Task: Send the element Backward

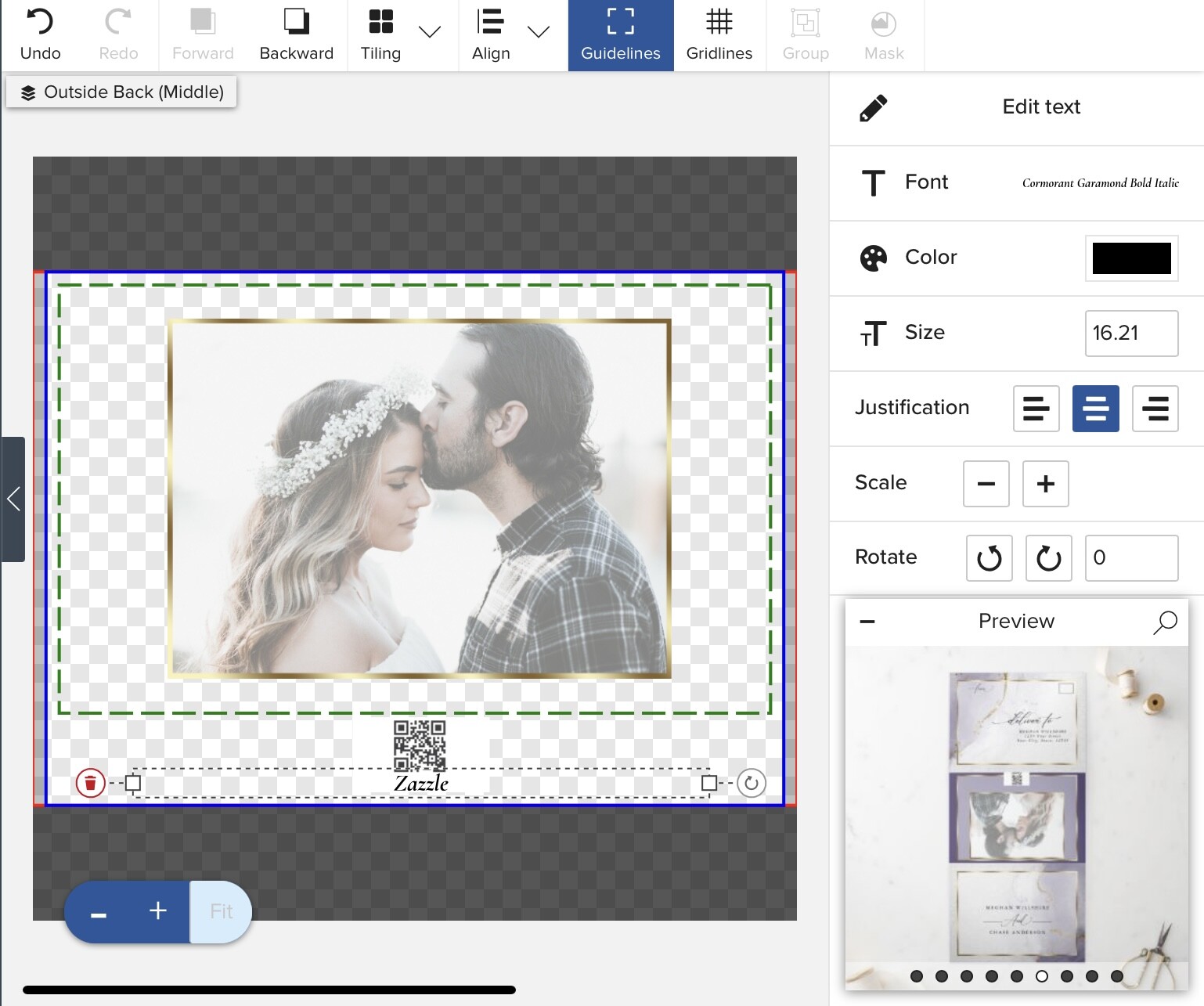Action: [296, 36]
